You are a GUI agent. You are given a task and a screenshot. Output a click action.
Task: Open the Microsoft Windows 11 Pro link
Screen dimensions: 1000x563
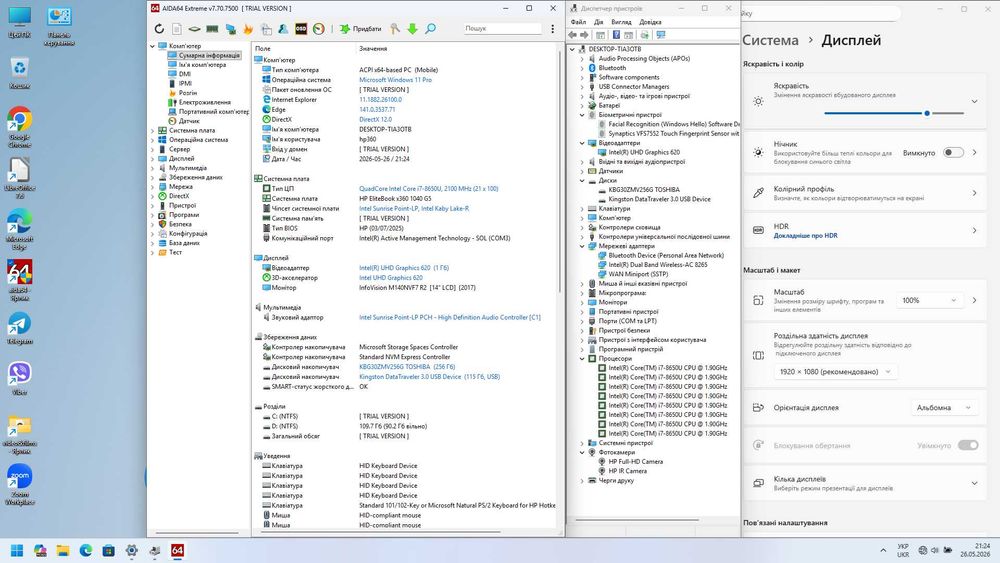[x=395, y=80]
